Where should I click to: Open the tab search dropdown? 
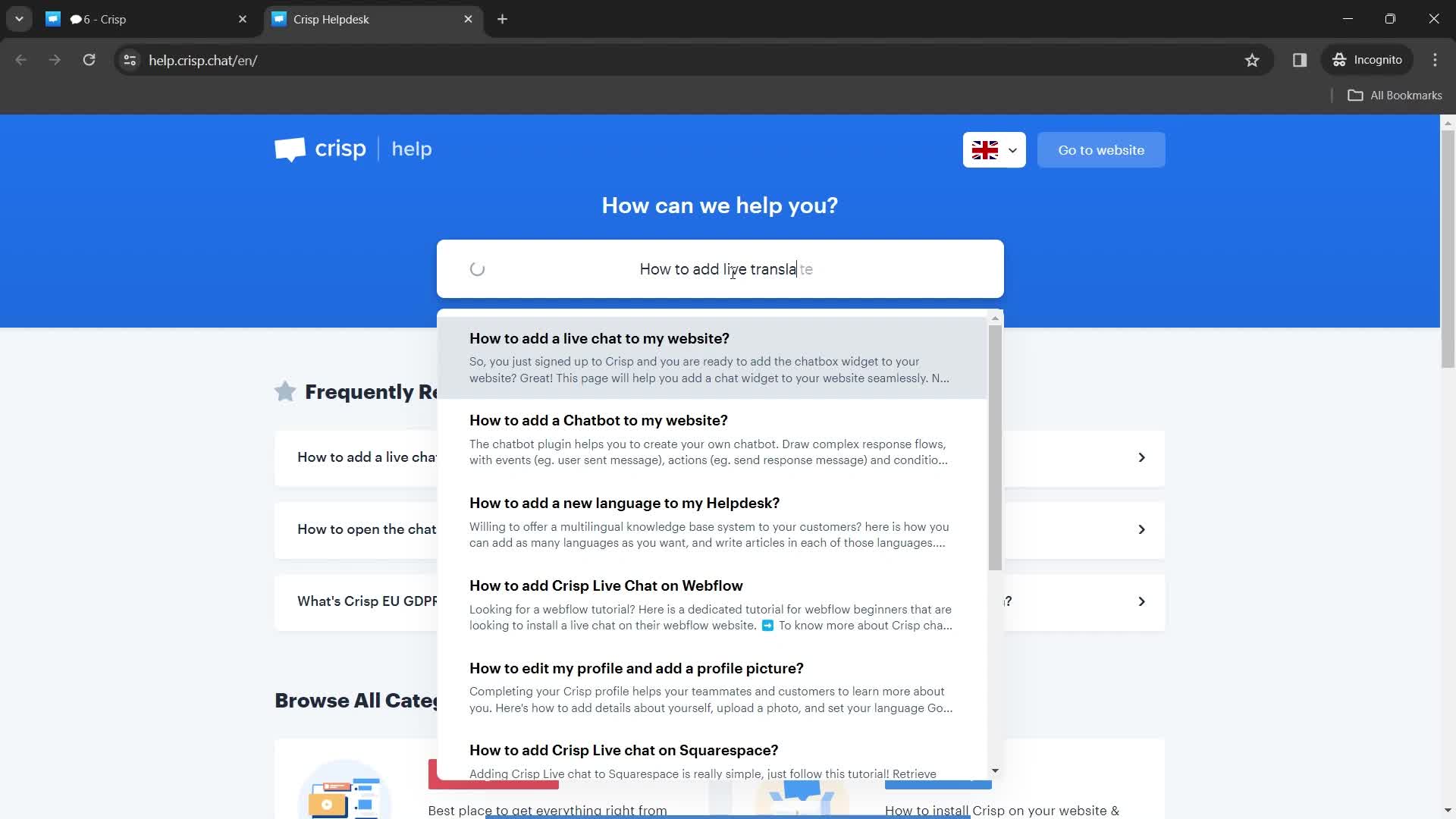point(19,19)
